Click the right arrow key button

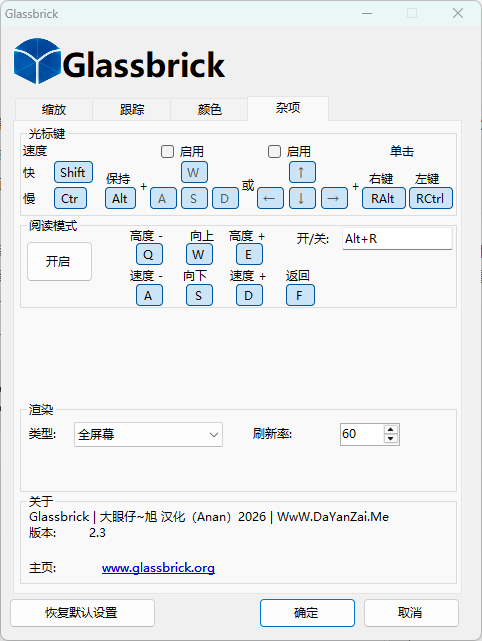[x=334, y=198]
